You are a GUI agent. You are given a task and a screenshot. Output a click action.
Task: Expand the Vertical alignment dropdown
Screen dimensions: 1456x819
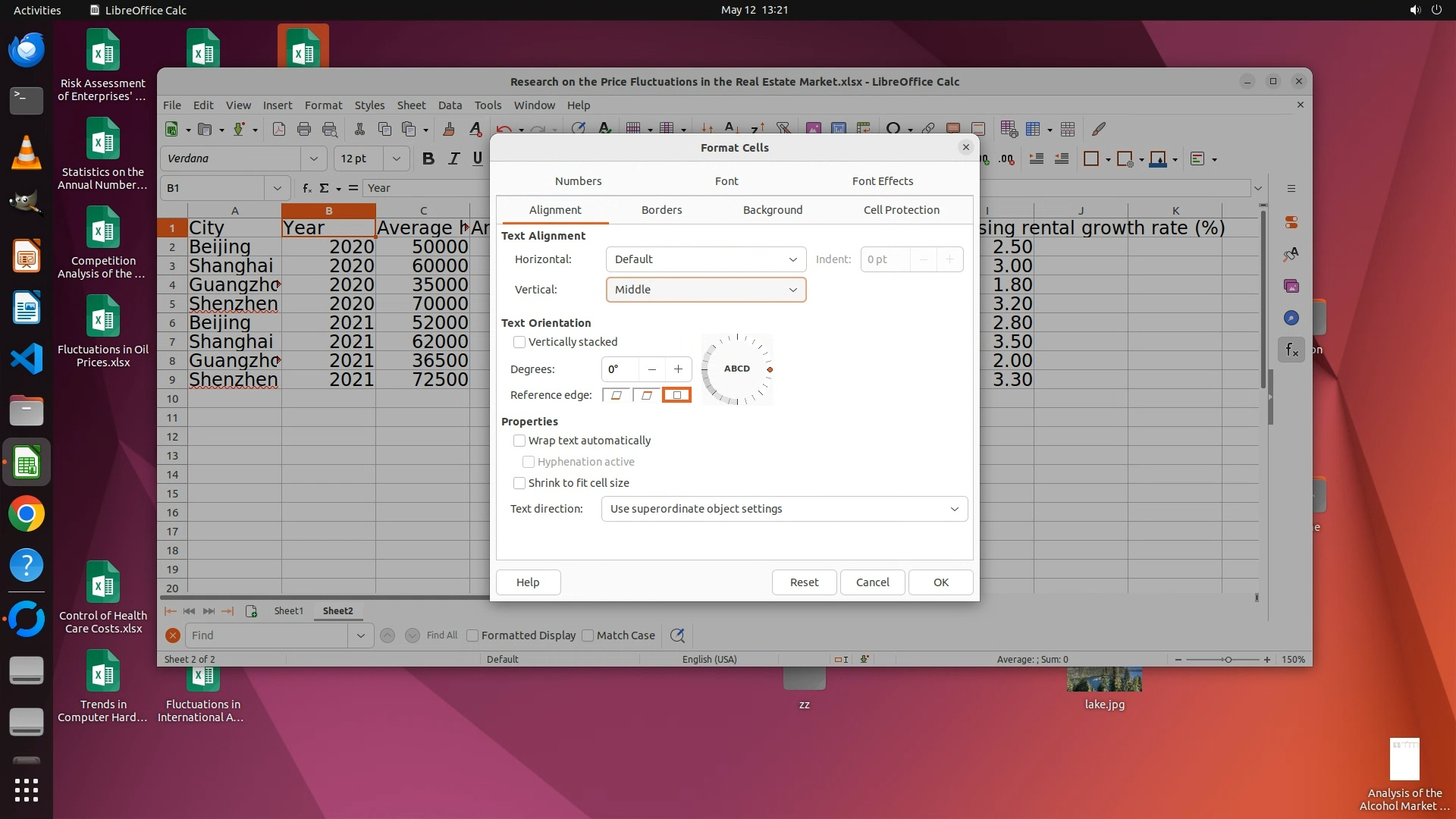tap(705, 290)
